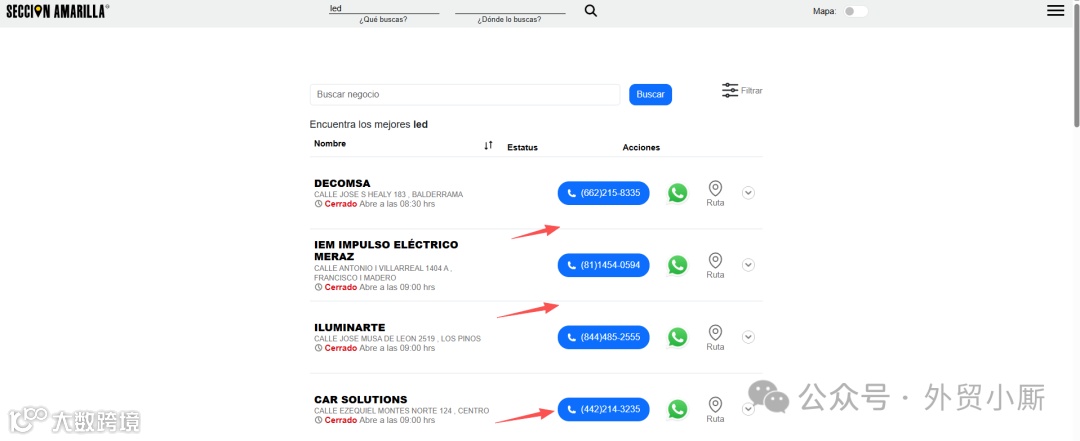This screenshot has width=1080, height=441.
Task: Expand the ILUMINARTE row details
Action: 749,337
